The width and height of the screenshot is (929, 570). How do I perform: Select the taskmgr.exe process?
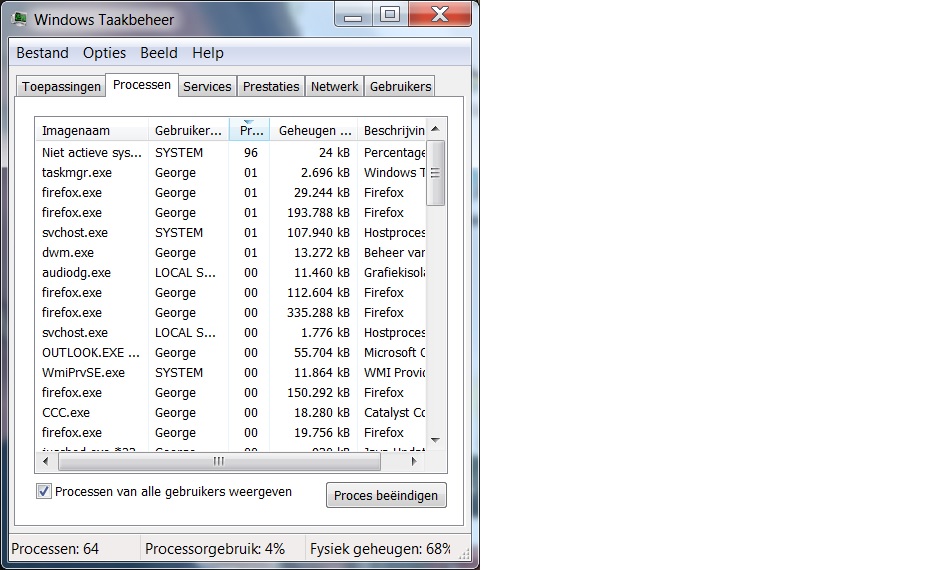[231, 172]
